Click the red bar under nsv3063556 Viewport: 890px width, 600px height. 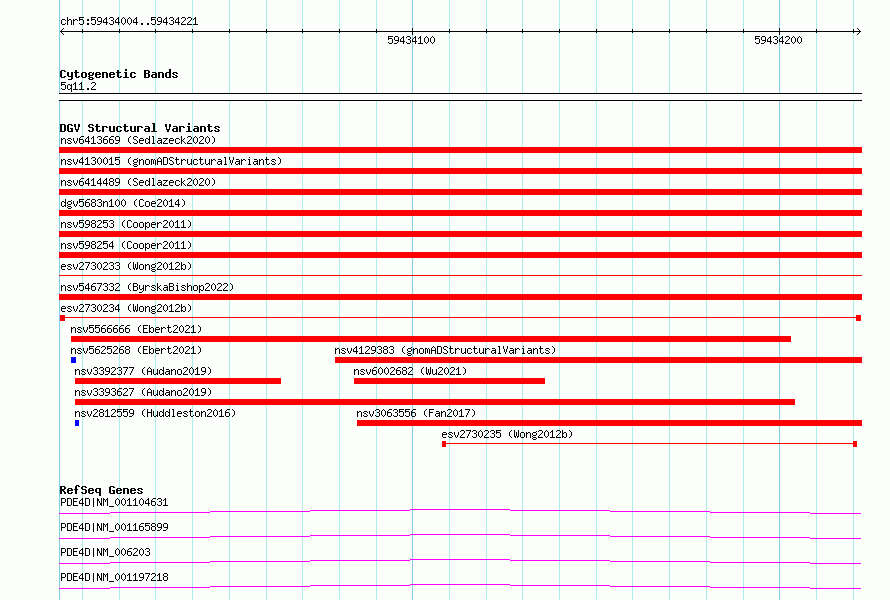click(610, 423)
